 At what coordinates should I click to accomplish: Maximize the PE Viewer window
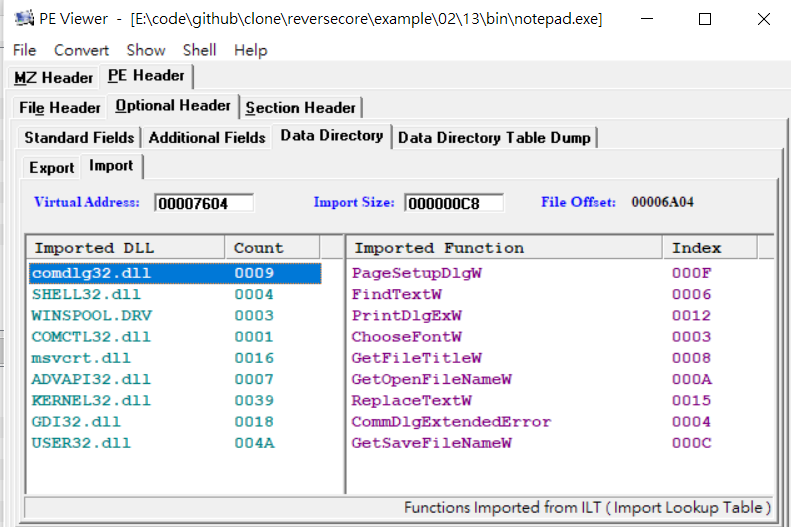705,19
